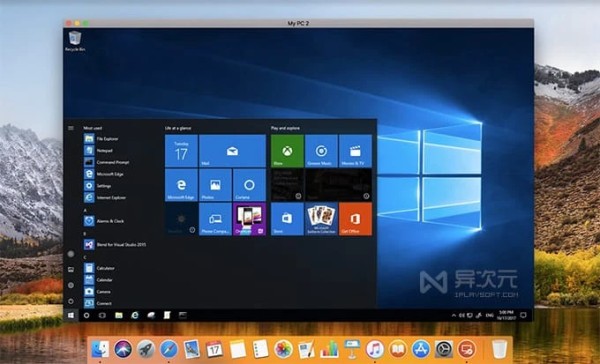Viewport: 600px width, 364px height.
Task: Click the Windows Start button
Action: pyautogui.click(x=71, y=315)
